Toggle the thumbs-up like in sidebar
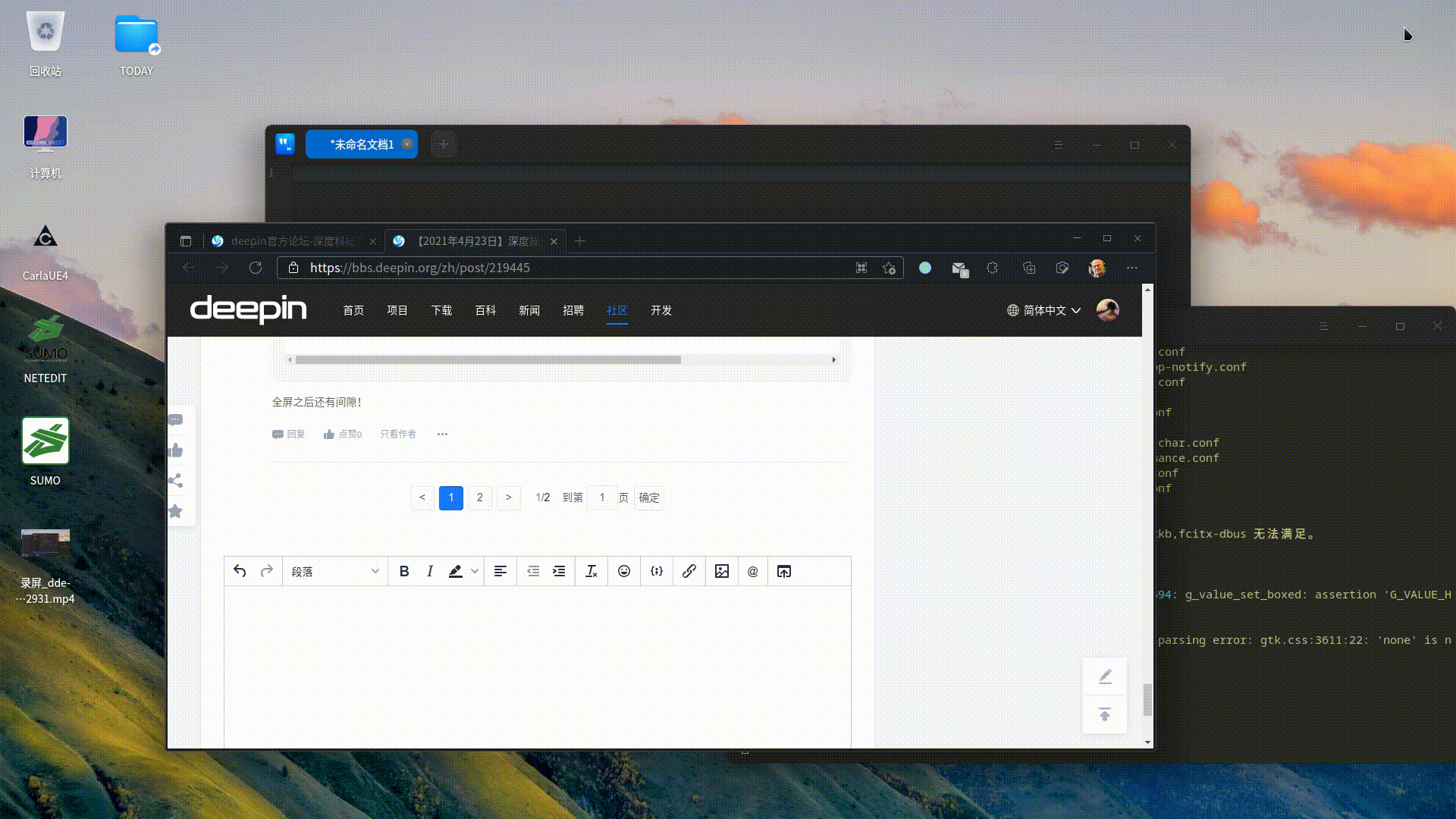The height and width of the screenshot is (819, 1456). coord(175,450)
